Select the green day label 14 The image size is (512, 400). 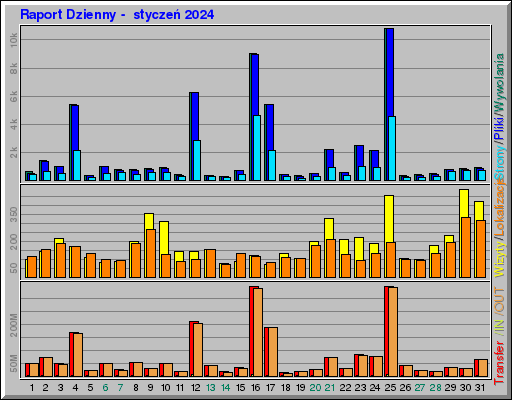pyautogui.click(x=226, y=388)
